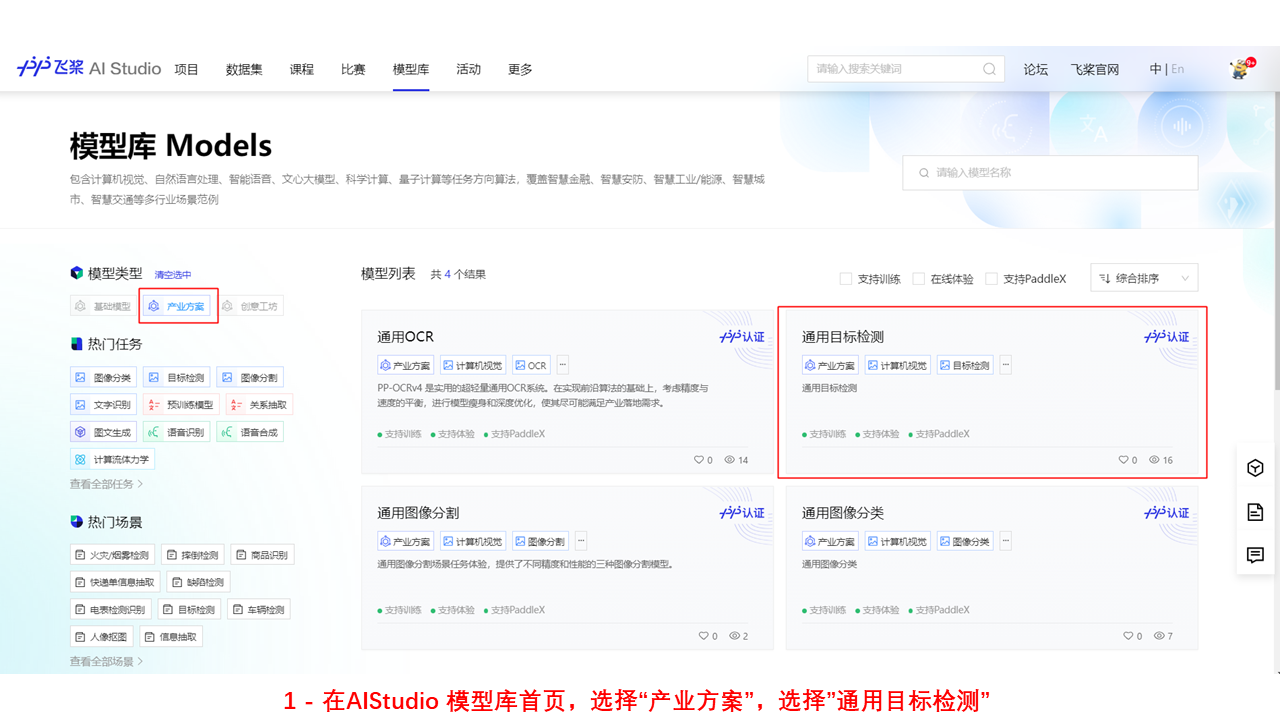Expand more tags on 通用图像分类 card
The height and width of the screenshot is (720, 1280).
tap(1005, 541)
